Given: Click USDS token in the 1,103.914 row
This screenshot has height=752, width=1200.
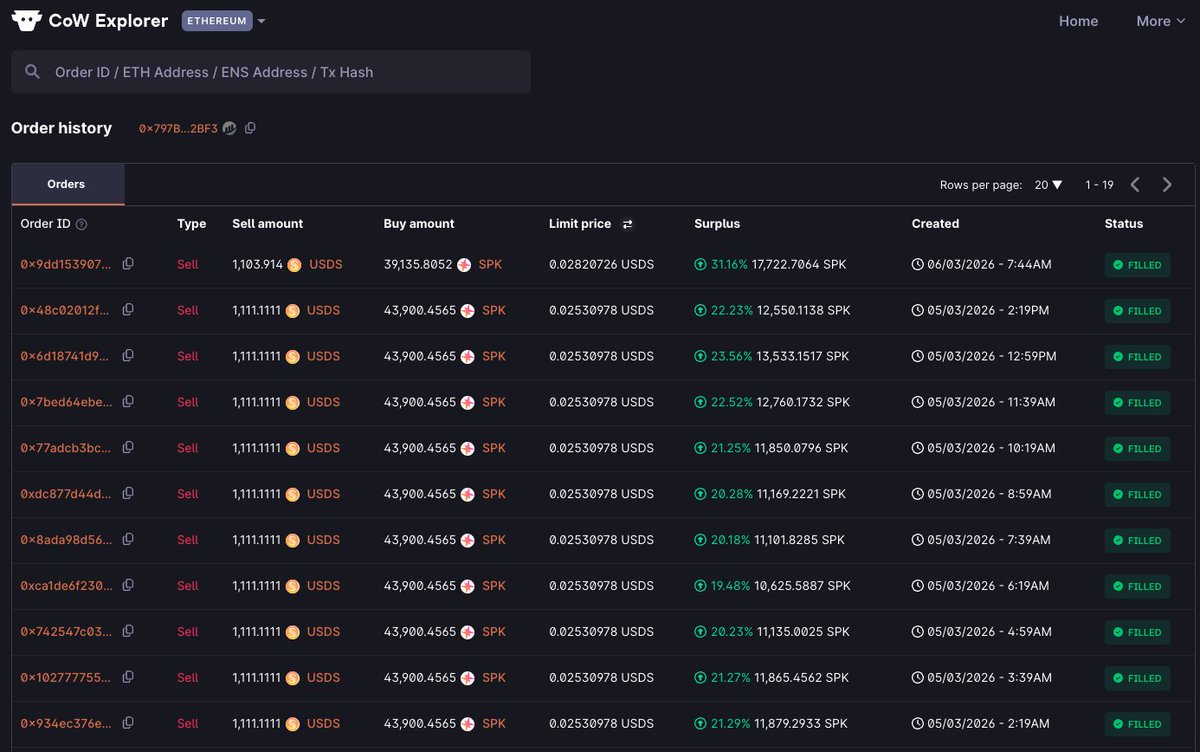Looking at the screenshot, I should click(x=325, y=265).
